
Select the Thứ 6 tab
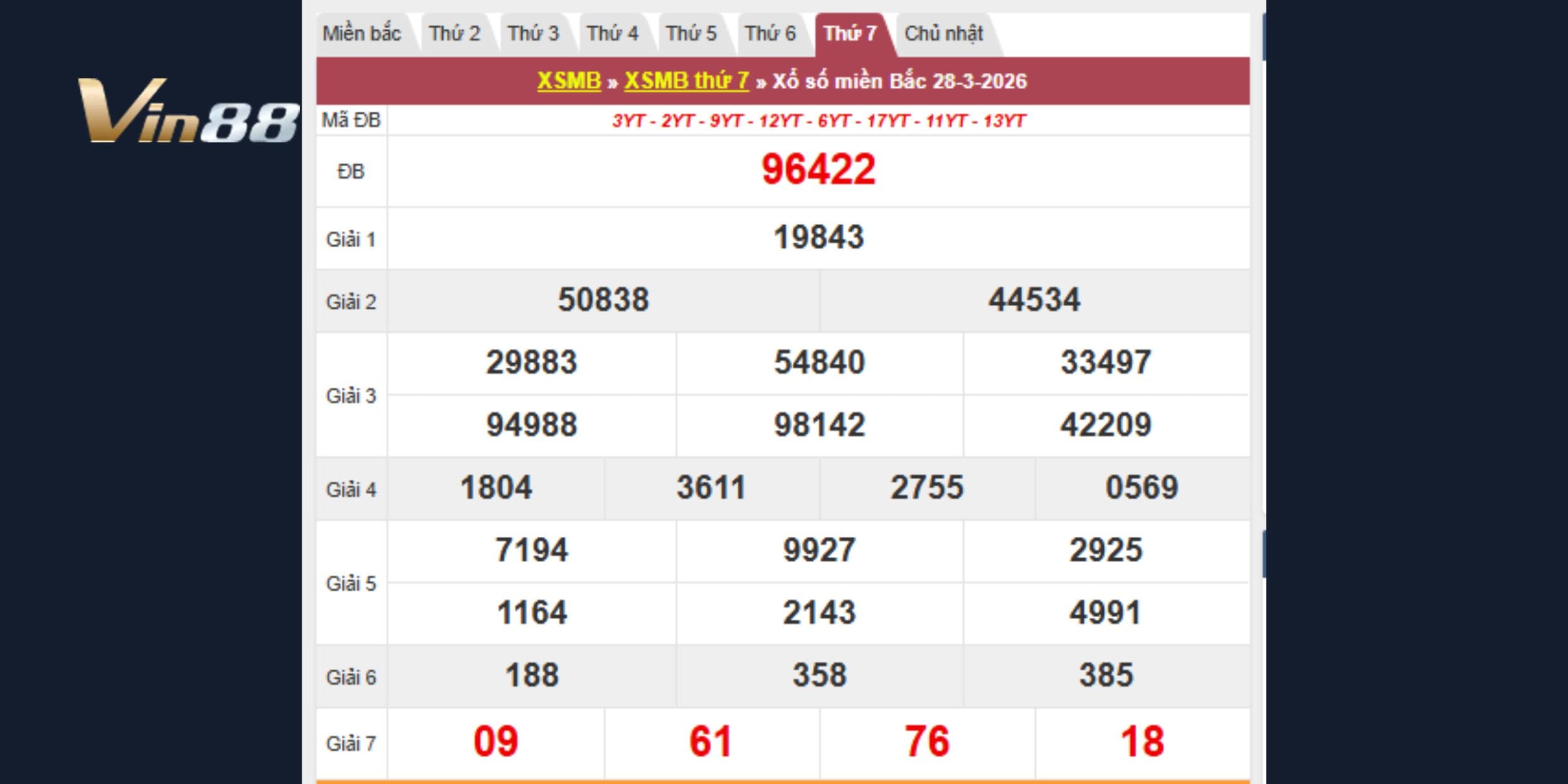coord(770,33)
